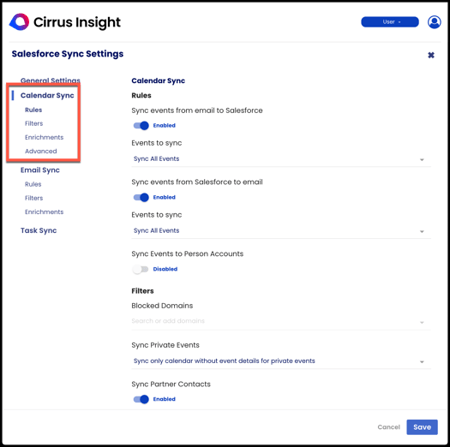Go to Calendar Sync Enrichments section
Viewport: 450px width, 447px height.
pyautogui.click(x=44, y=137)
